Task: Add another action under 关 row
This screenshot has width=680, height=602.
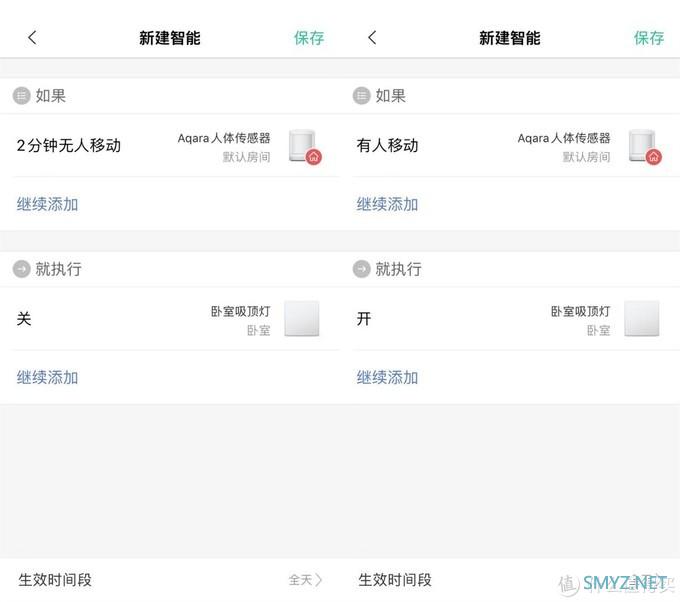Action: [x=47, y=377]
